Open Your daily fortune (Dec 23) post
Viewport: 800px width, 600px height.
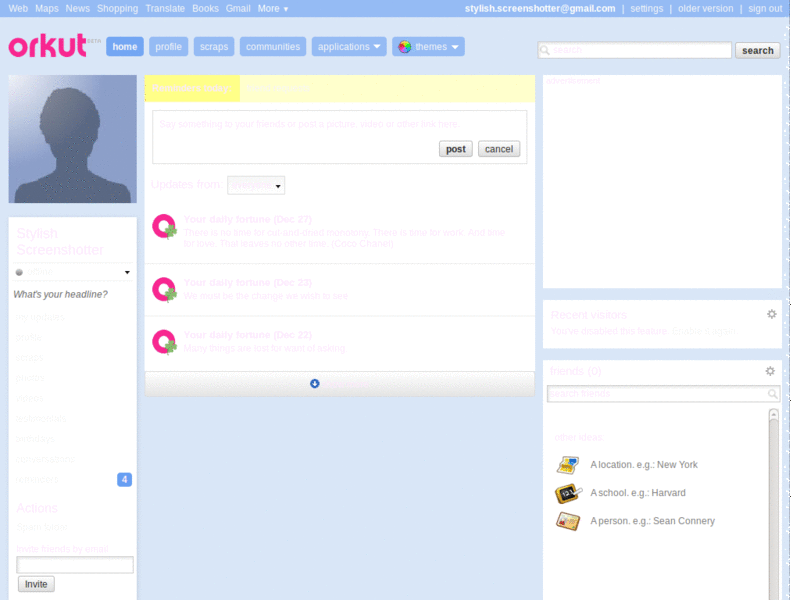247,283
